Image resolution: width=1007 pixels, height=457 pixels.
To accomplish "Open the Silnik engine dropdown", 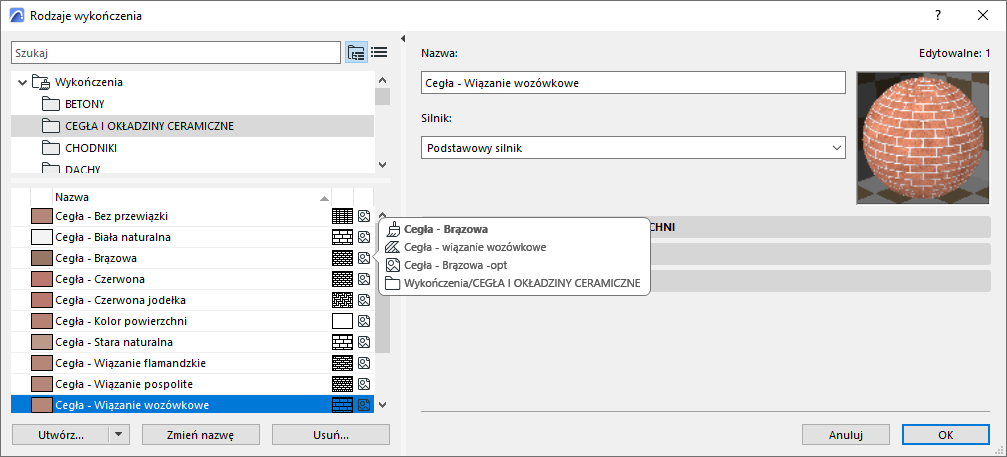I will click(634, 148).
